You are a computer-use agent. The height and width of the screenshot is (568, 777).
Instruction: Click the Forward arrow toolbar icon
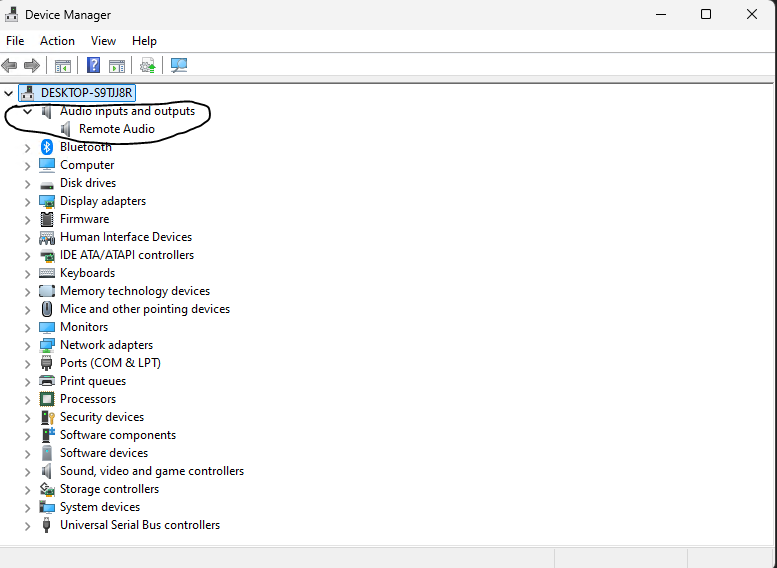pos(32,65)
